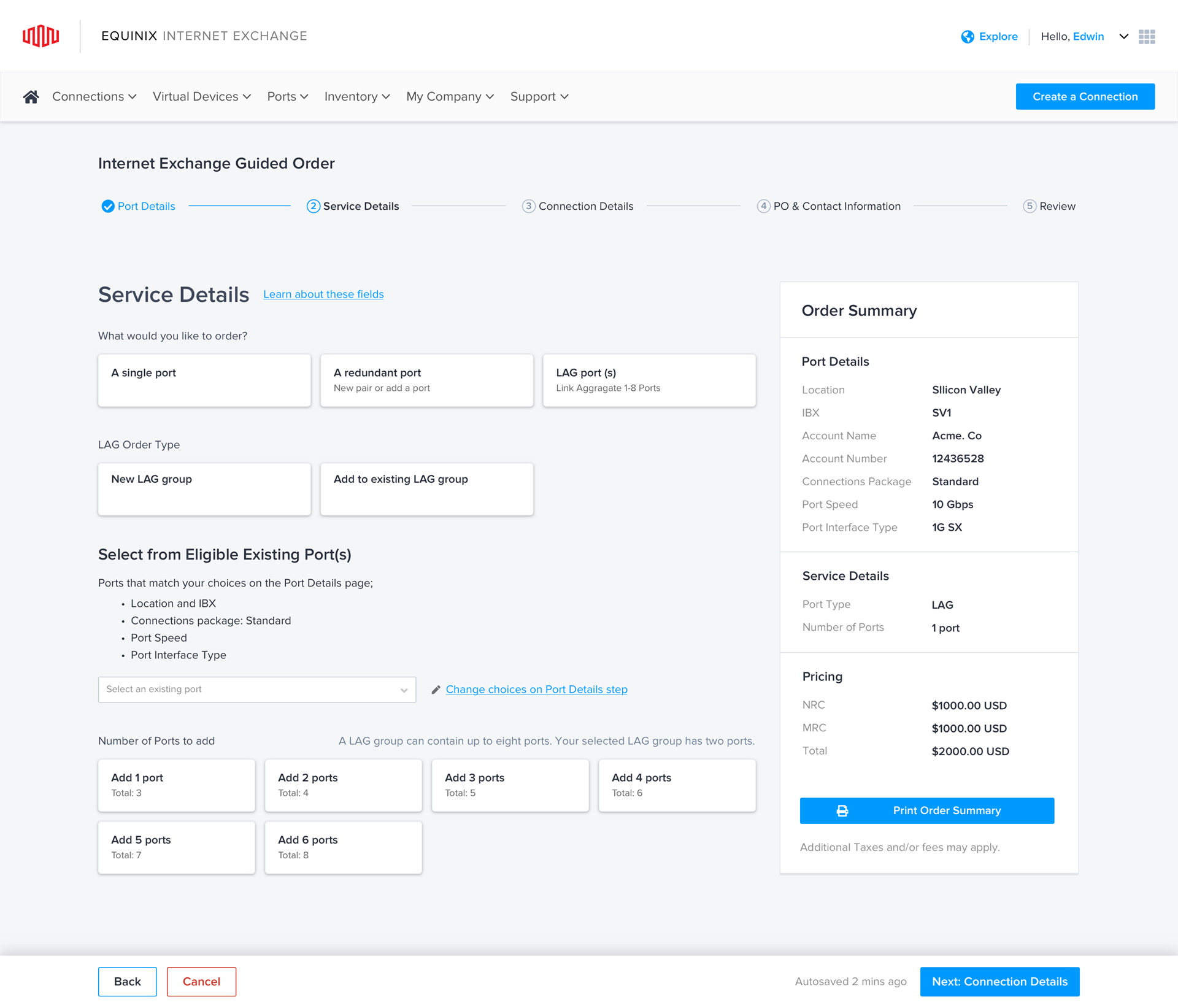Click the Port Details checkmark icon
The image size is (1178, 1008).
107,206
